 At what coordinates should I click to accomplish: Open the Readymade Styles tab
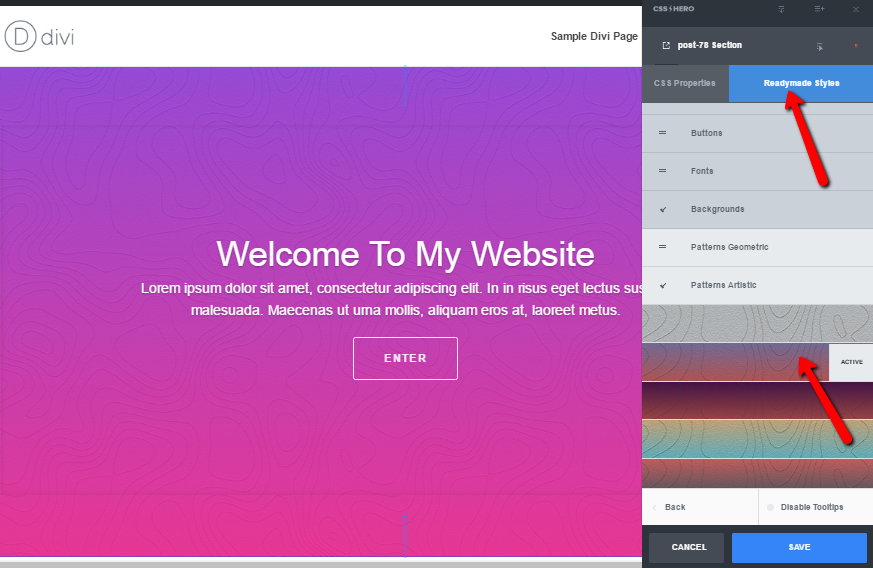[x=801, y=83]
